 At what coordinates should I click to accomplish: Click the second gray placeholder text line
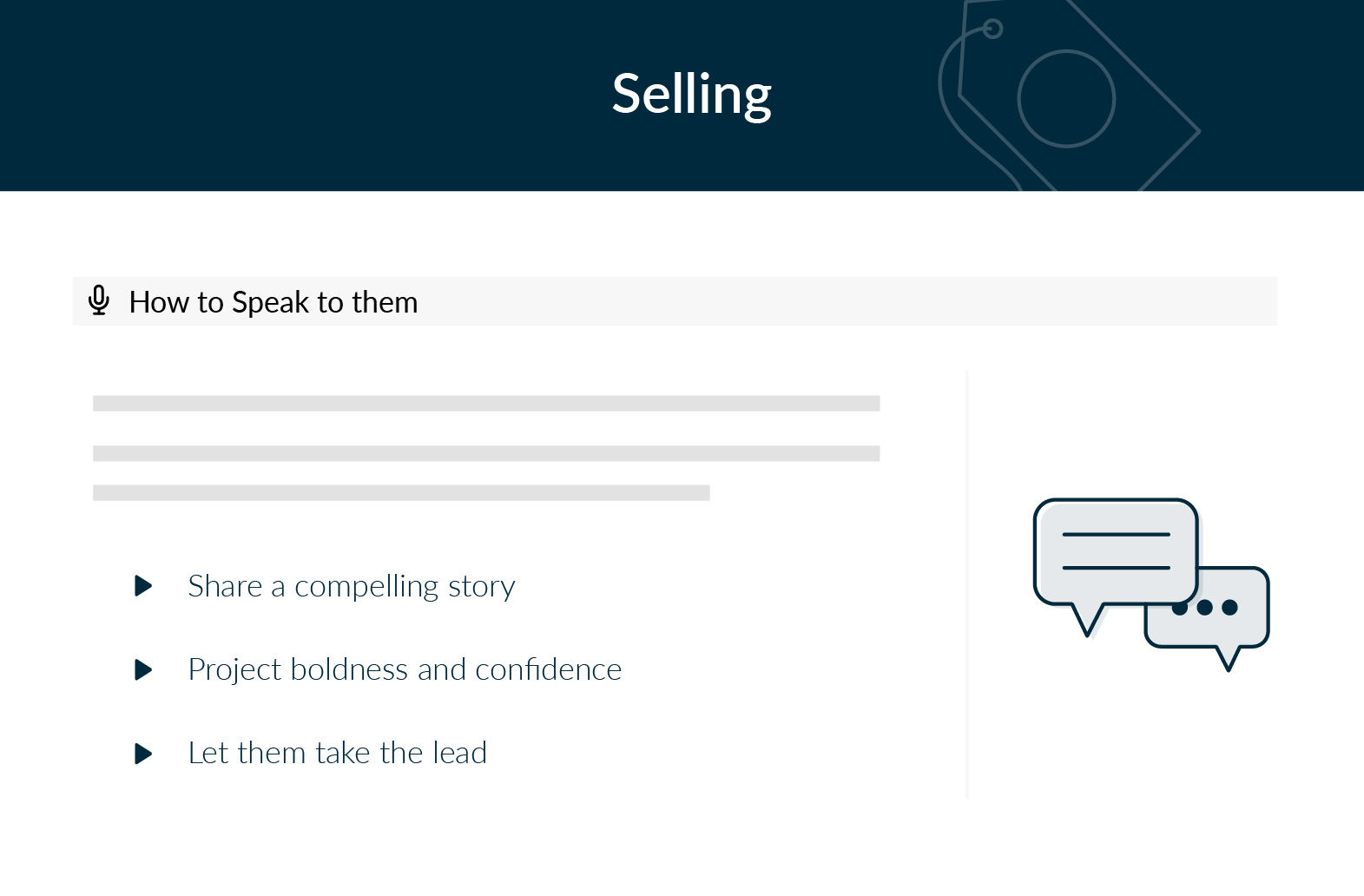tap(486, 453)
